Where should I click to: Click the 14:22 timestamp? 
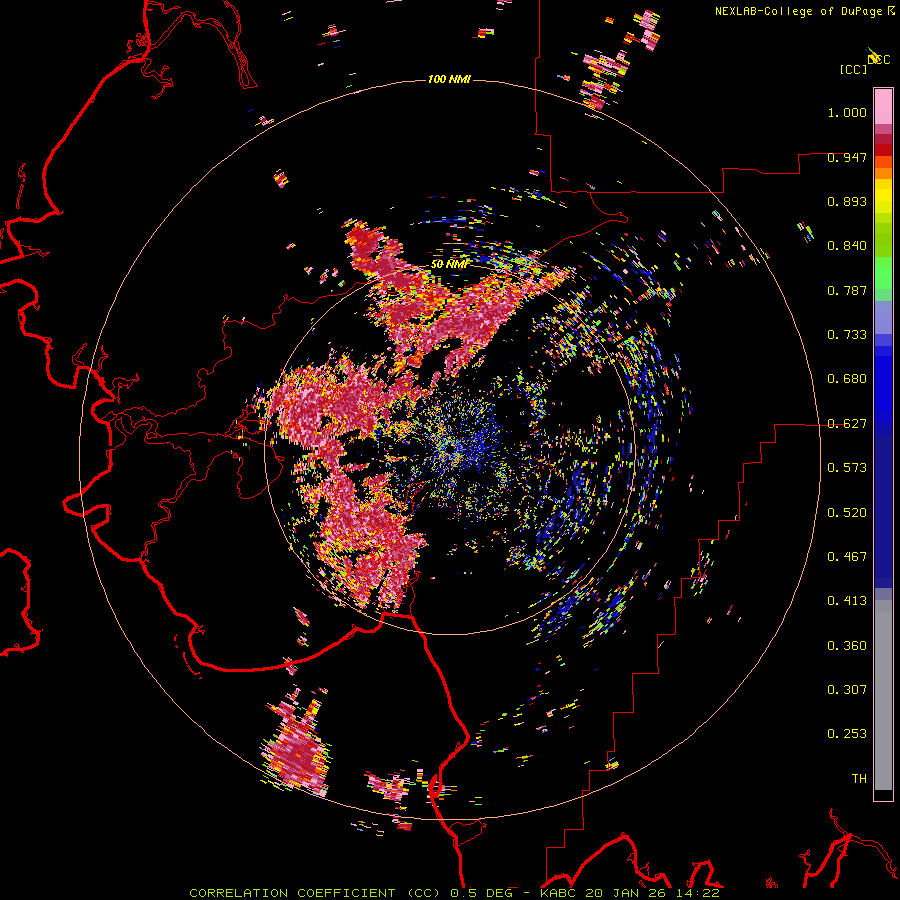700,893
